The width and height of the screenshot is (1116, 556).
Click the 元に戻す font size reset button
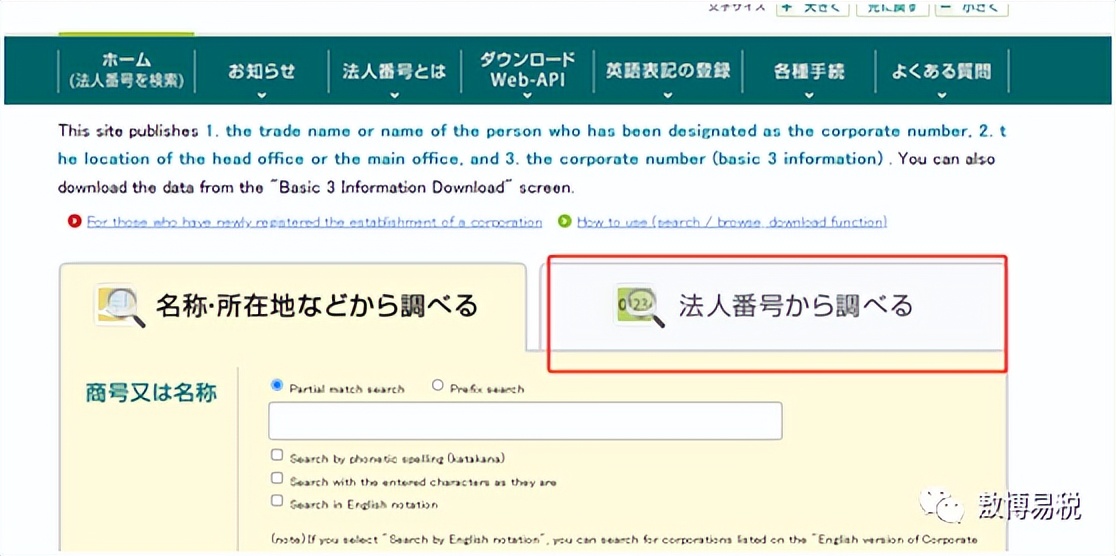click(893, 7)
